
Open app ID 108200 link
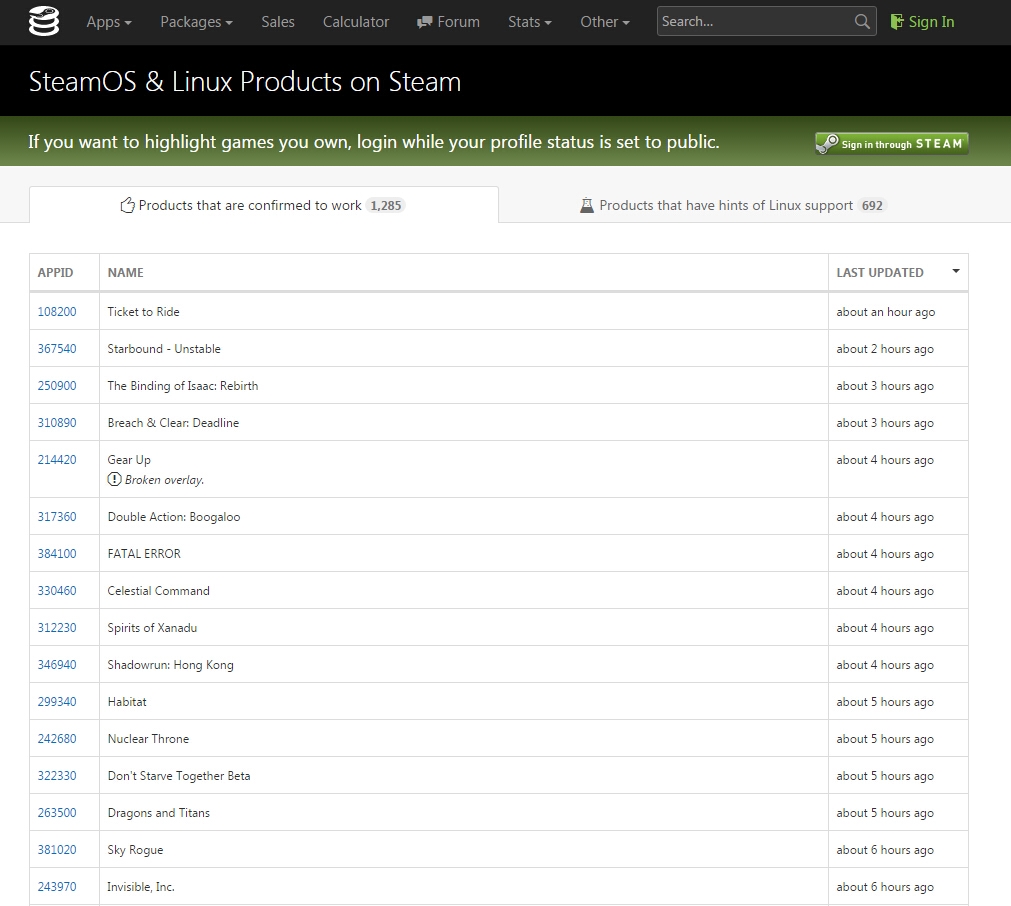[57, 312]
